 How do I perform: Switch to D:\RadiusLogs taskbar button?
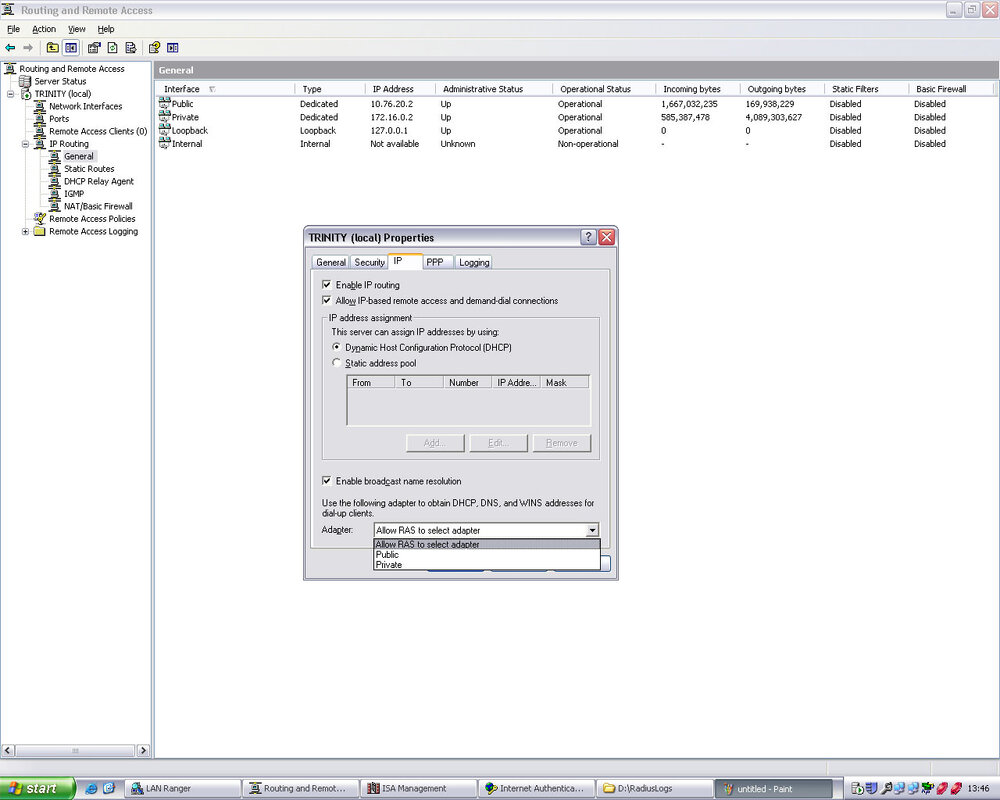[x=654, y=789]
